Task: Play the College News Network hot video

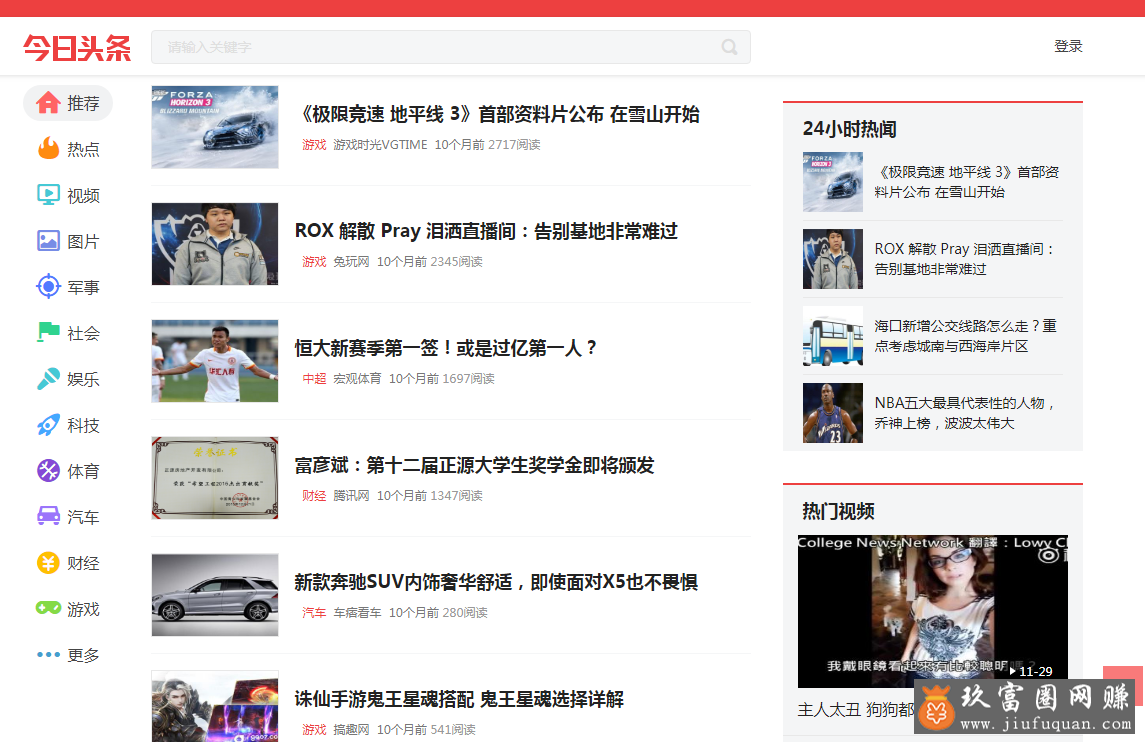Action: click(x=933, y=611)
